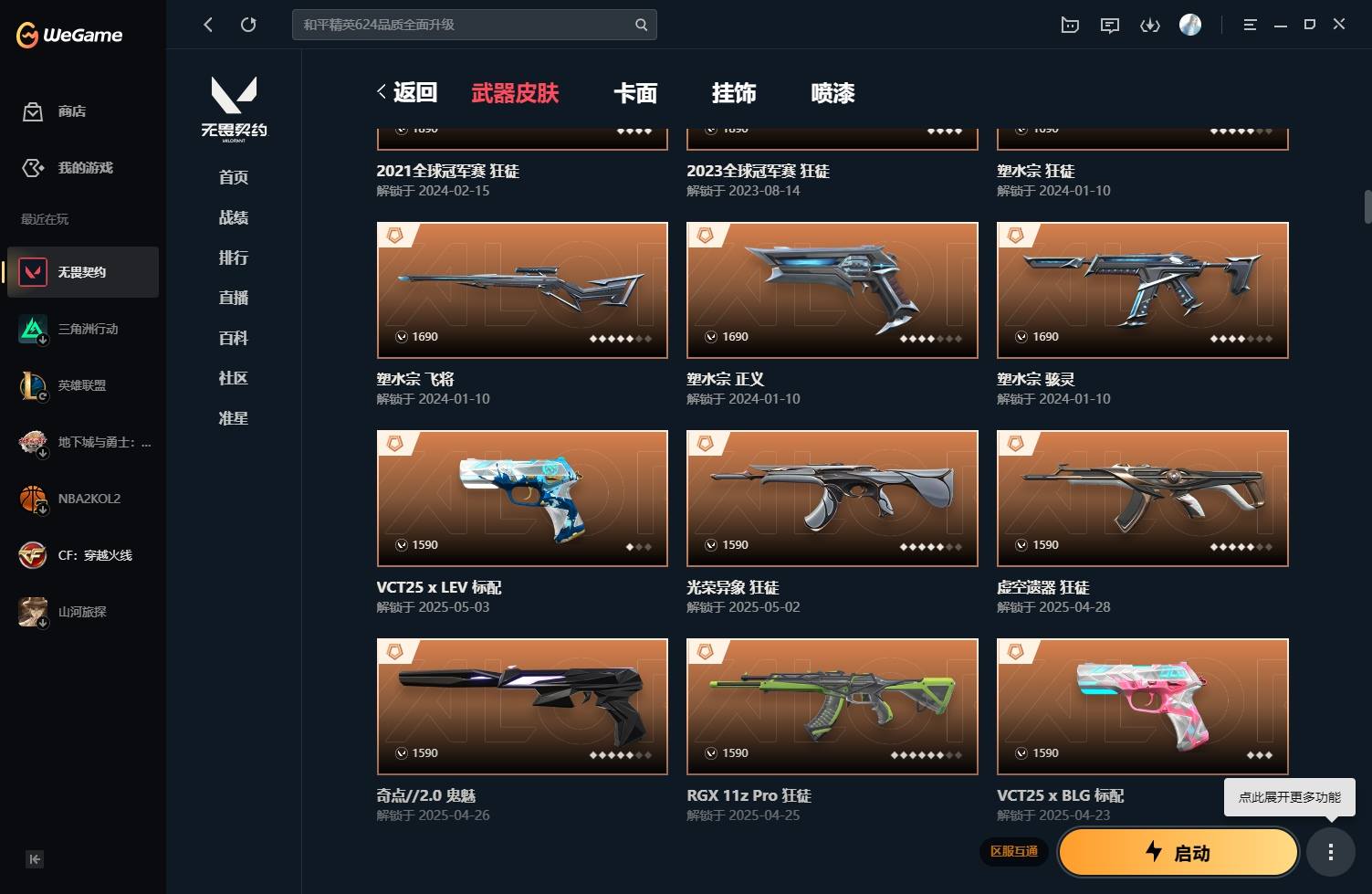
Task: Select the VCT25 x LEV 标配 skin thumbnail
Action: [522, 499]
